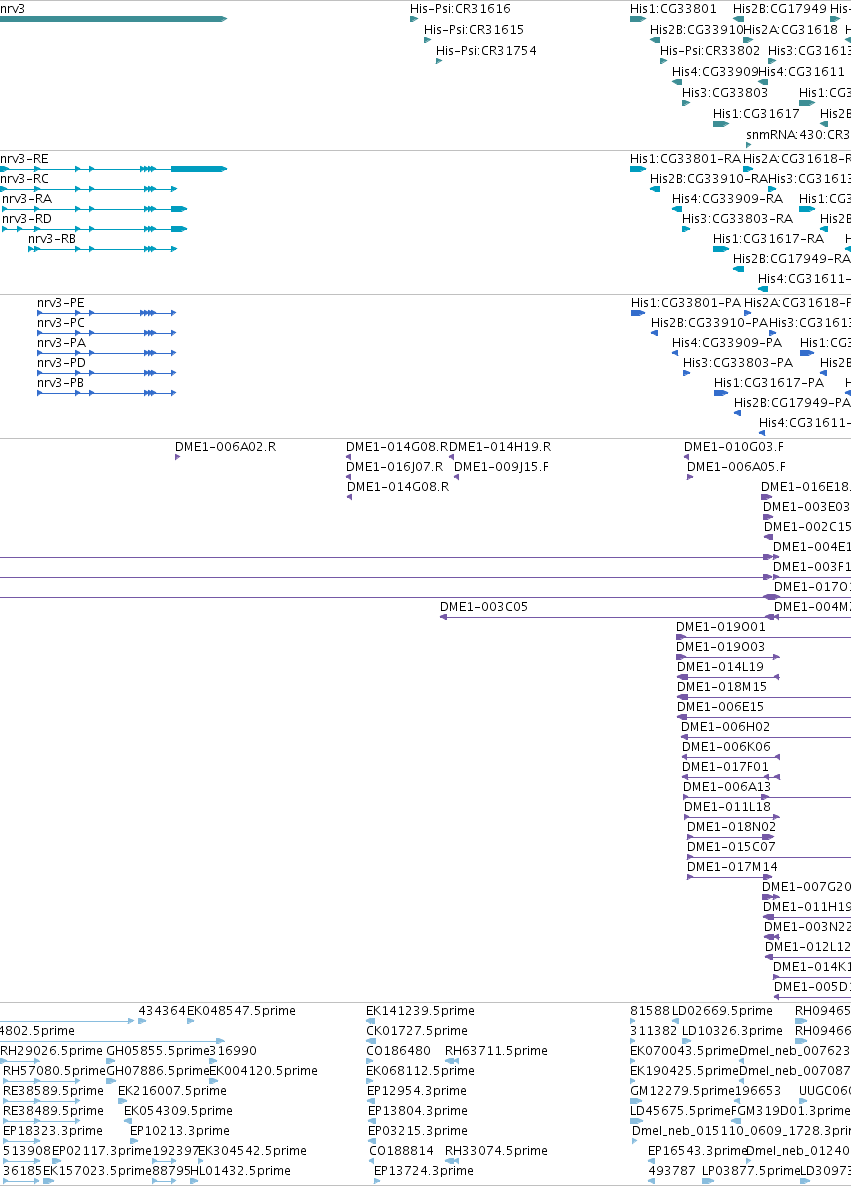This screenshot has width=851, height=1186.
Task: Open EST EK141239.5prime
Action: tap(420, 1011)
